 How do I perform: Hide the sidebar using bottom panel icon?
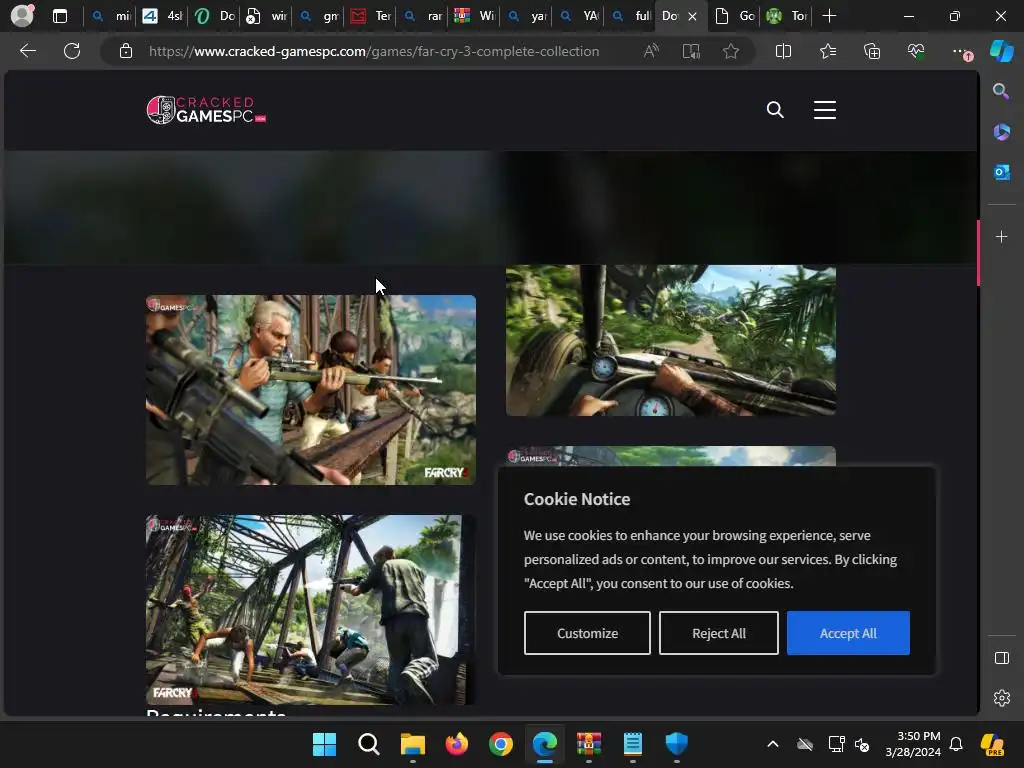1001,658
